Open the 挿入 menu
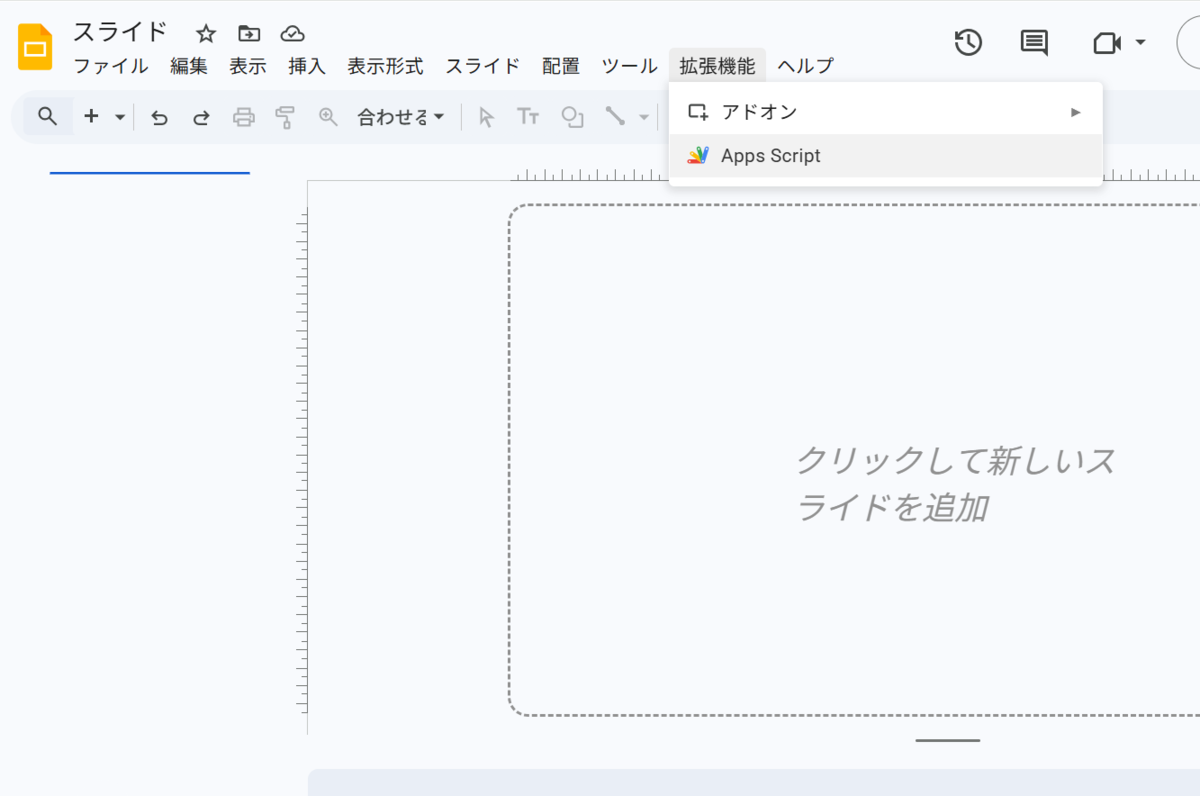Viewport: 1200px width, 796px height. pos(307,66)
